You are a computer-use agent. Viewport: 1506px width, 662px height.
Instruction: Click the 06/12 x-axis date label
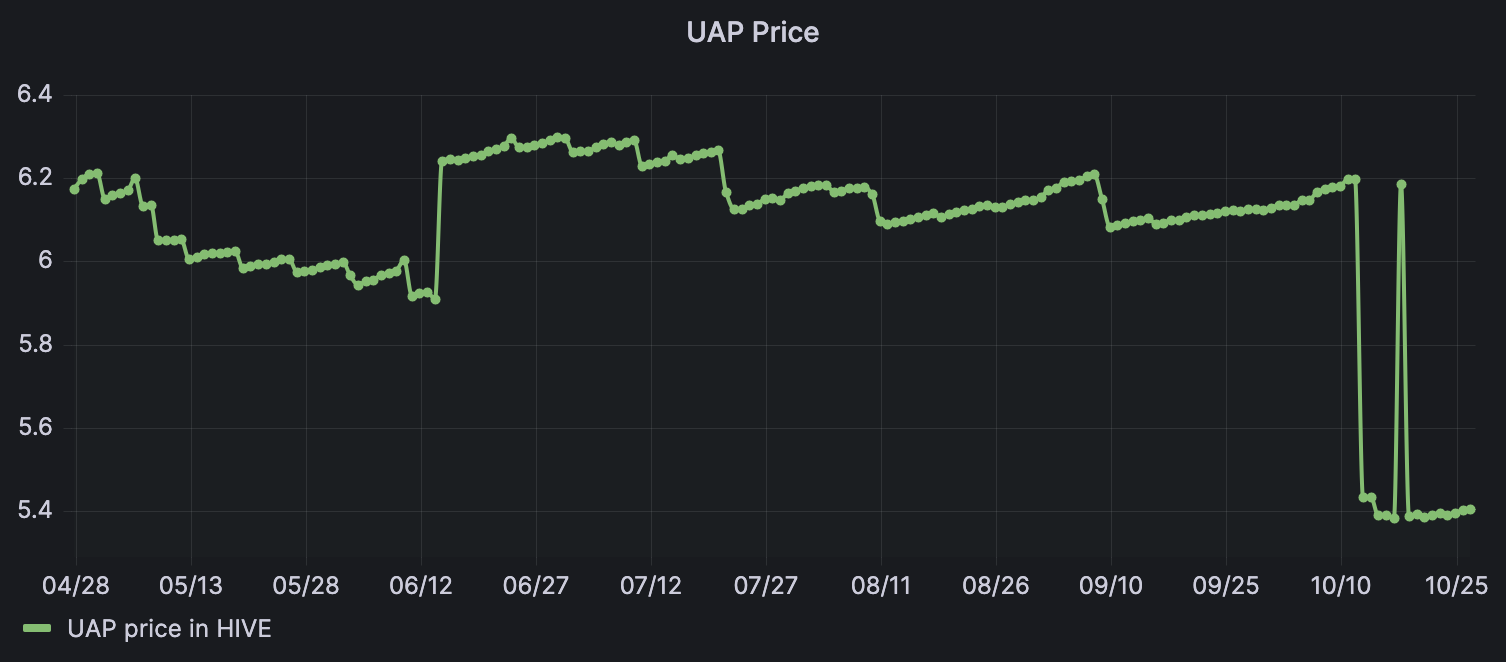(421, 583)
